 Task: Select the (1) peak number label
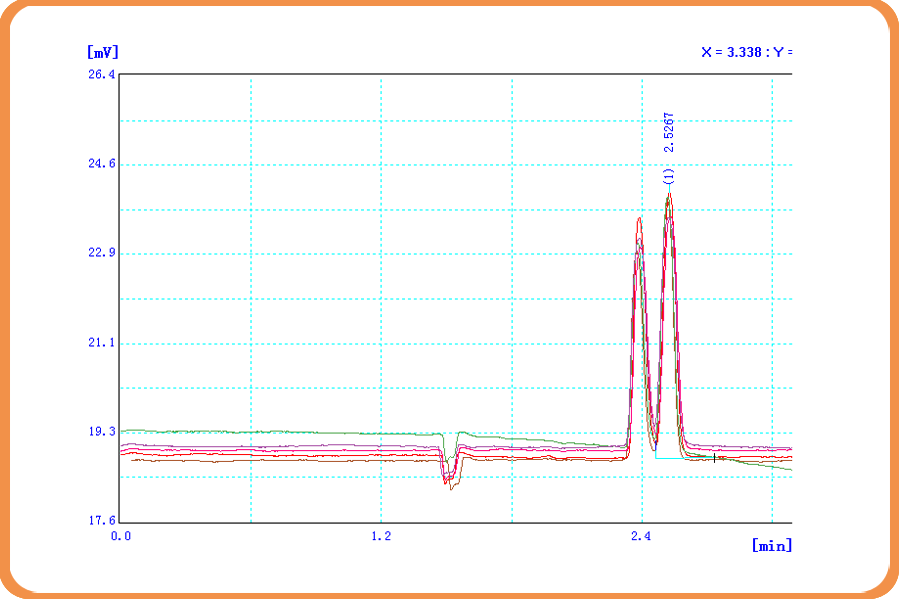[x=669, y=176]
